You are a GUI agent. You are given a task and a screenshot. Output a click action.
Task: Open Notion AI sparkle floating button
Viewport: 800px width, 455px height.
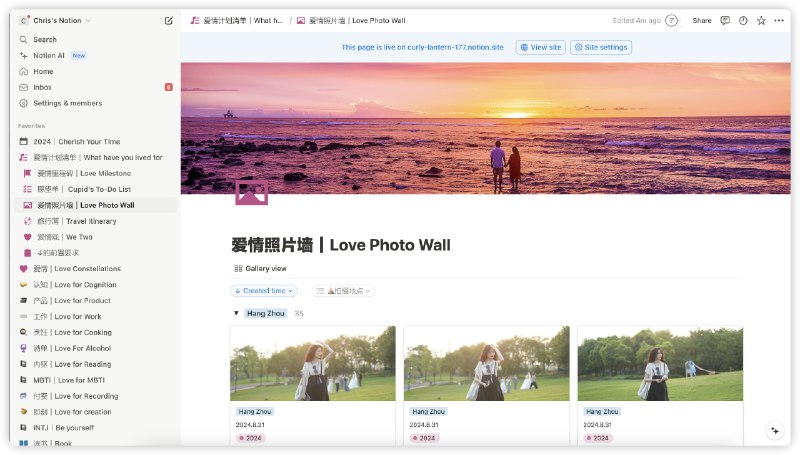click(x=774, y=431)
